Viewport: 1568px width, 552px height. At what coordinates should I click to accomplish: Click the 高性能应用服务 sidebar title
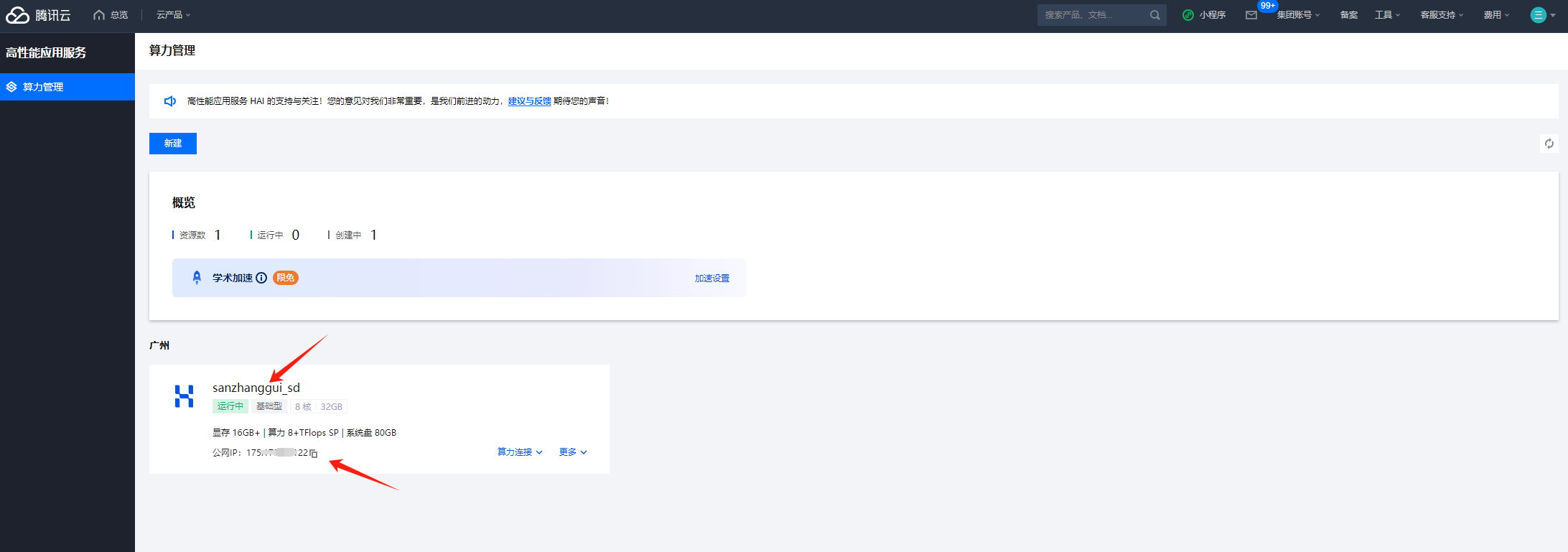pos(46,52)
